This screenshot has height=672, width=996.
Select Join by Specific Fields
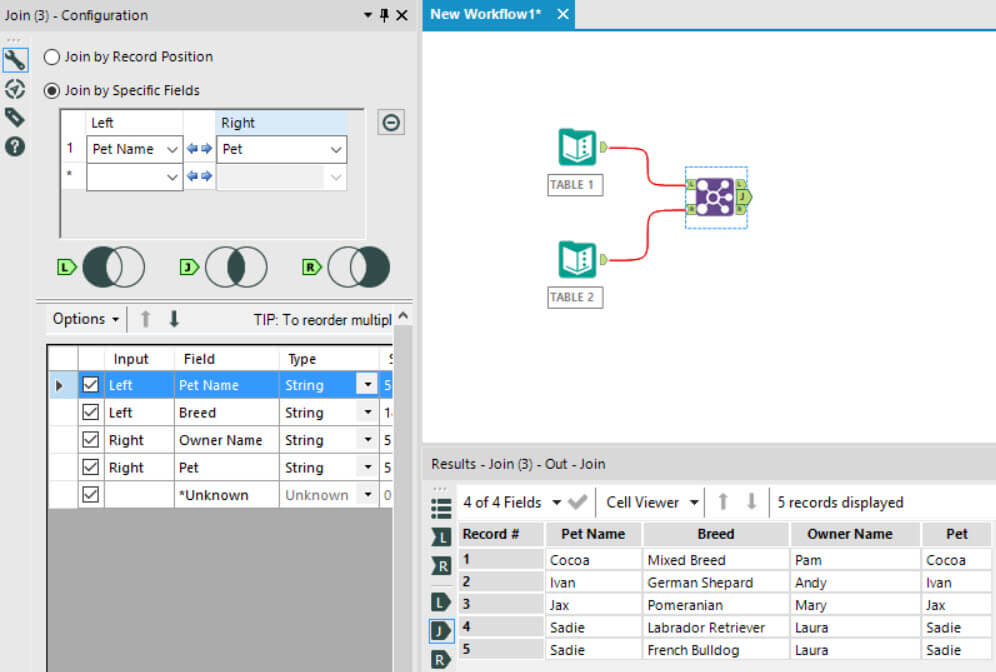tap(52, 90)
